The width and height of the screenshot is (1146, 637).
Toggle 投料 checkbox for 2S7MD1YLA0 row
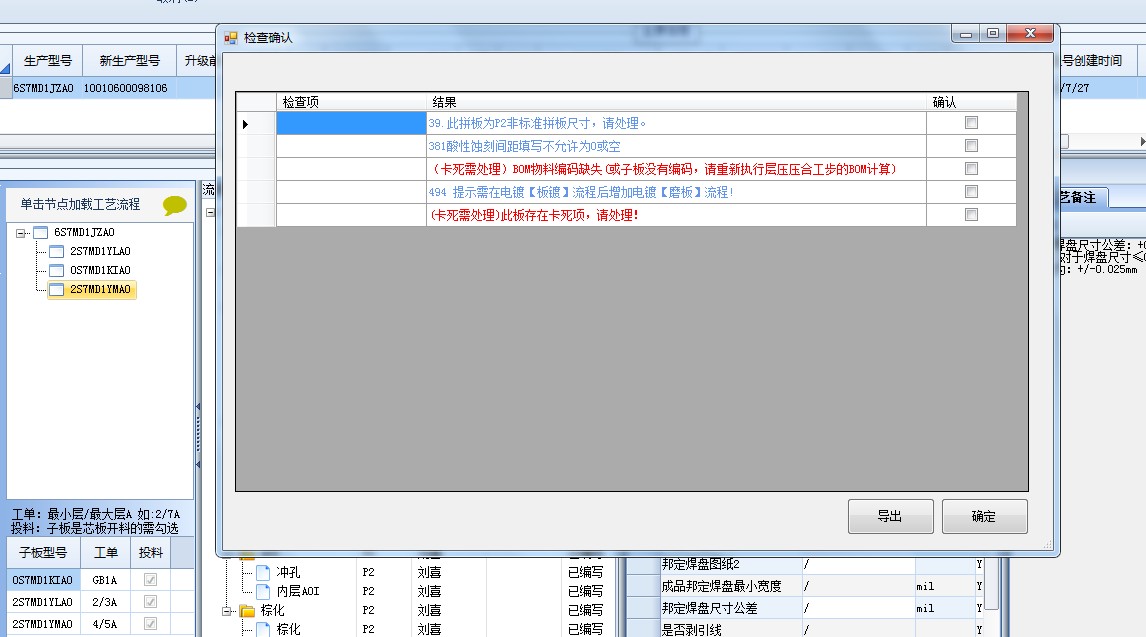[x=151, y=601]
